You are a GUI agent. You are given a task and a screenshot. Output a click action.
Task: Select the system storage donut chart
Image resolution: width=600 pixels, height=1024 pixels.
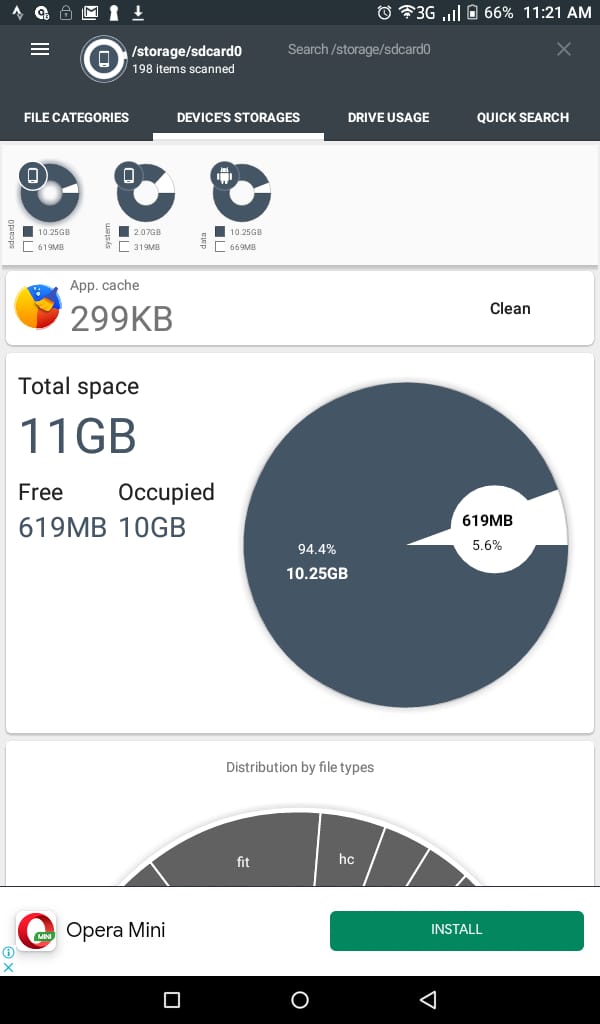pyautogui.click(x=145, y=193)
